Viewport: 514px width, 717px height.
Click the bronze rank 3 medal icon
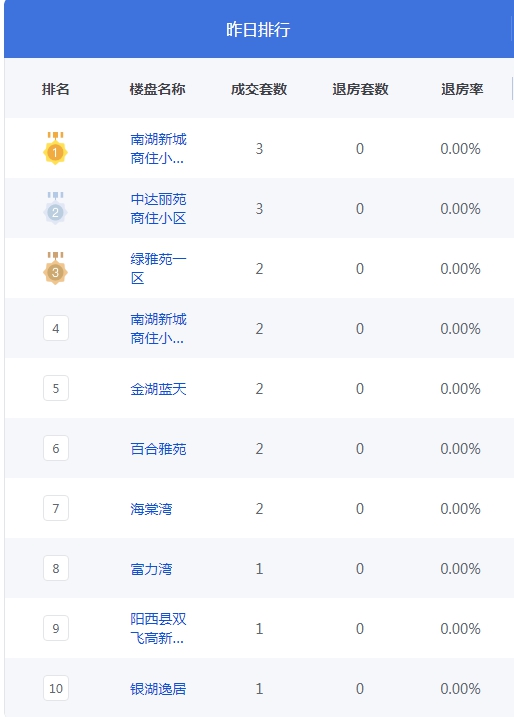pyautogui.click(x=55, y=268)
